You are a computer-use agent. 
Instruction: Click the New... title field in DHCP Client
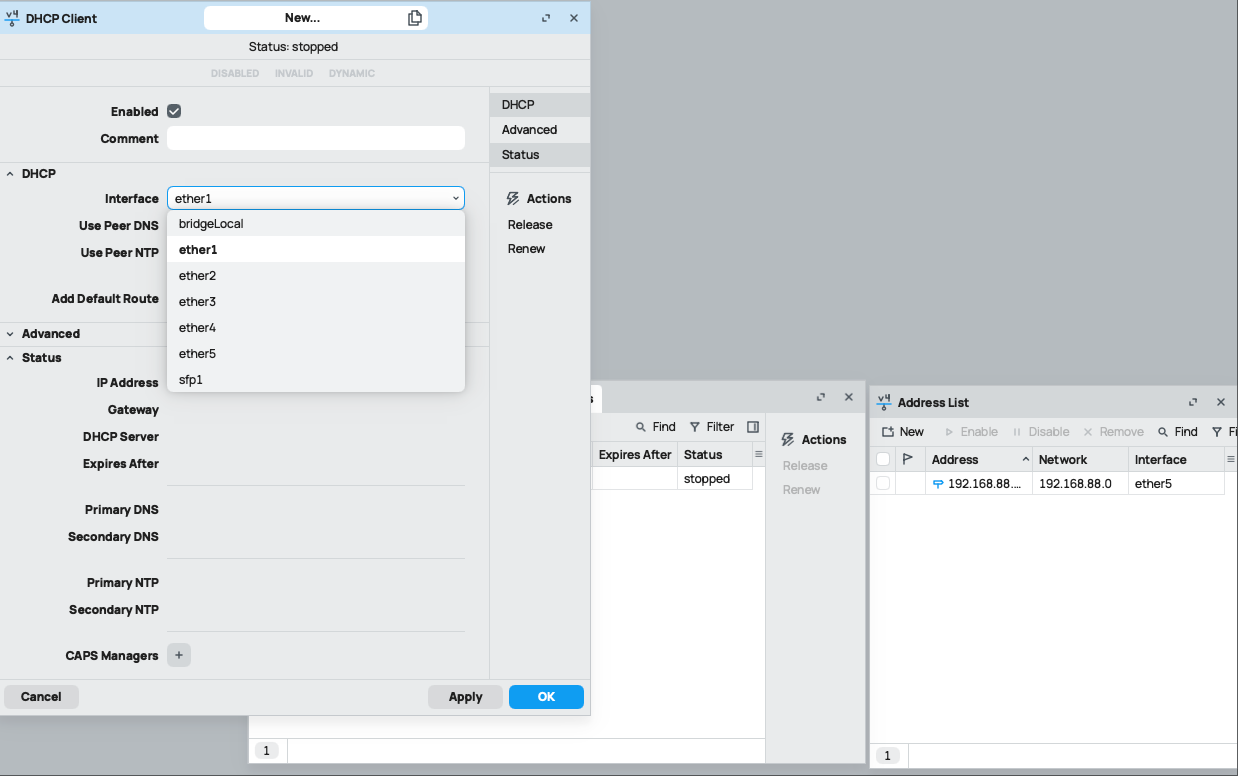point(316,18)
